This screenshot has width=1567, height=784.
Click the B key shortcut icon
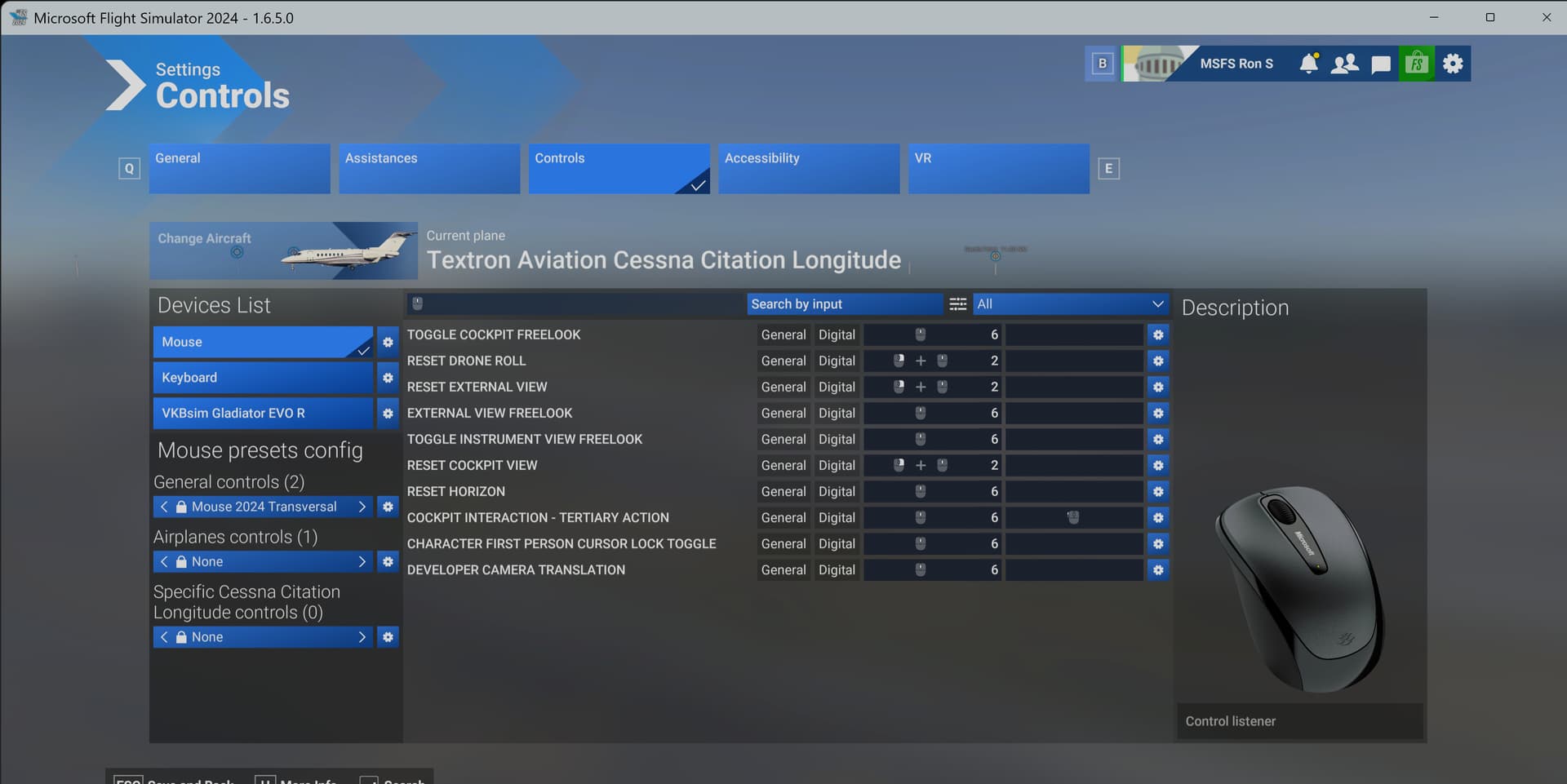[1102, 64]
